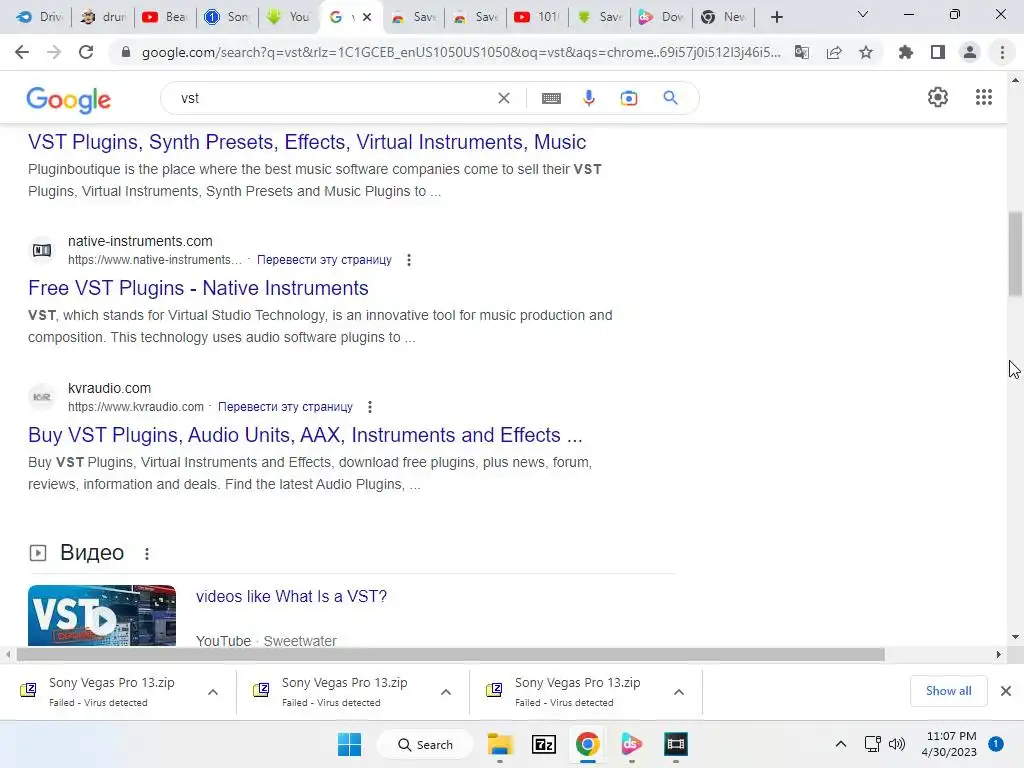The width and height of the screenshot is (1024, 768).
Task: Share this page icon
Action: click(834, 52)
